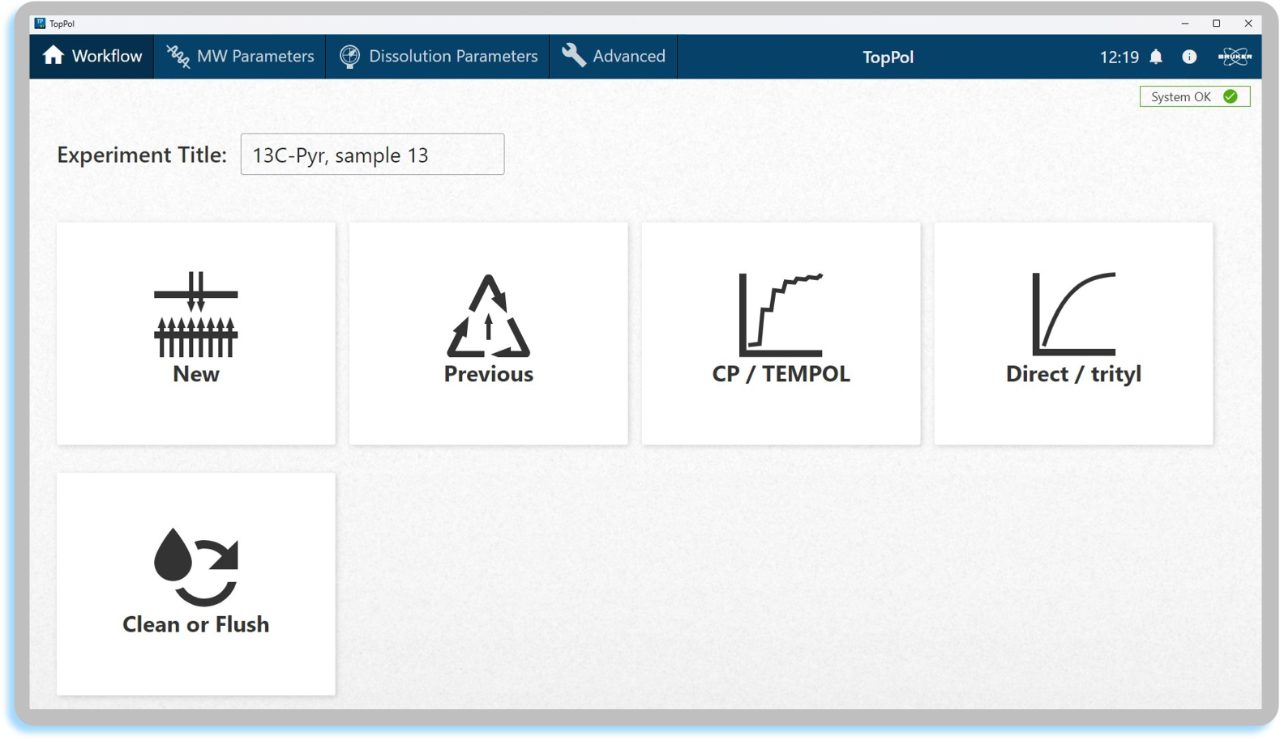Focus the Experiment Title text field
Viewport: 1280px width, 740px height.
[x=372, y=155]
